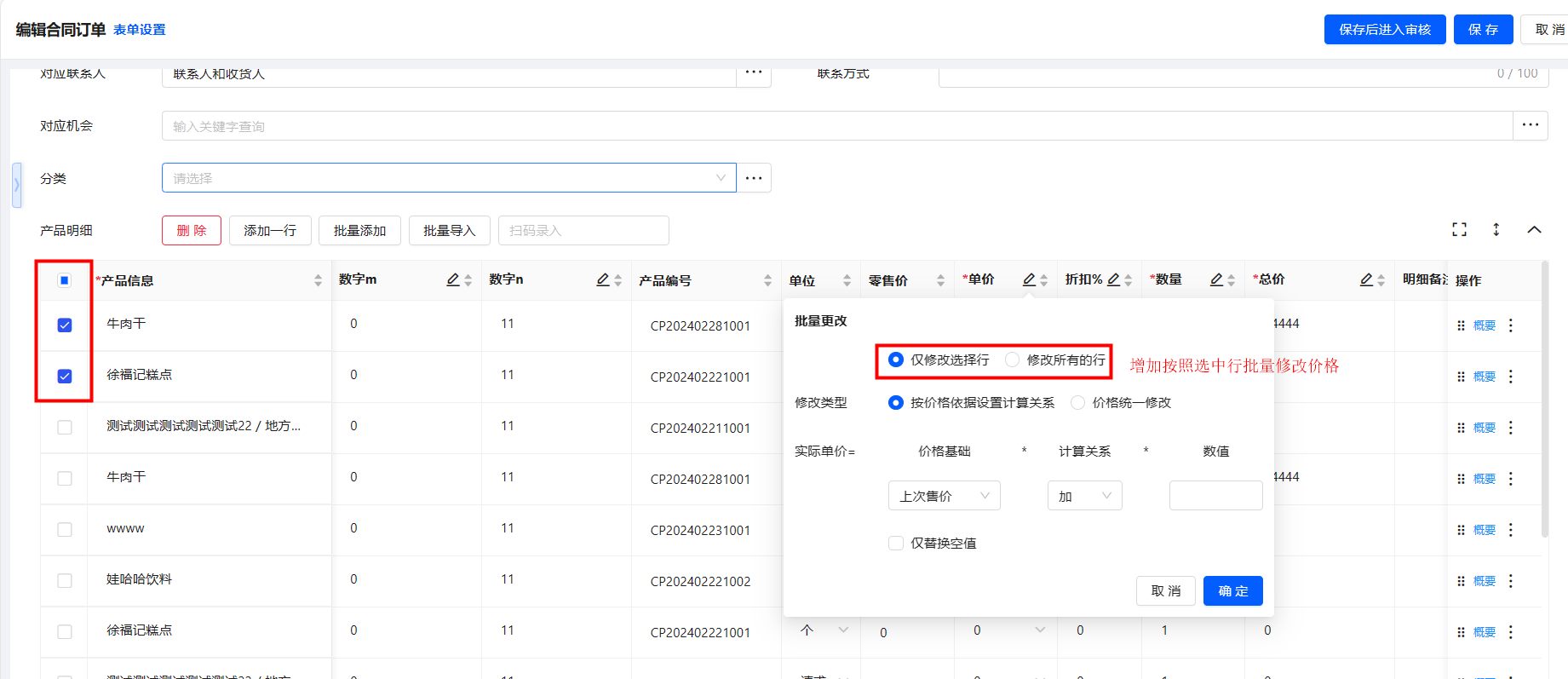The width and height of the screenshot is (1568, 679).
Task: Sort by 产品信息 column arrows
Action: (x=318, y=280)
